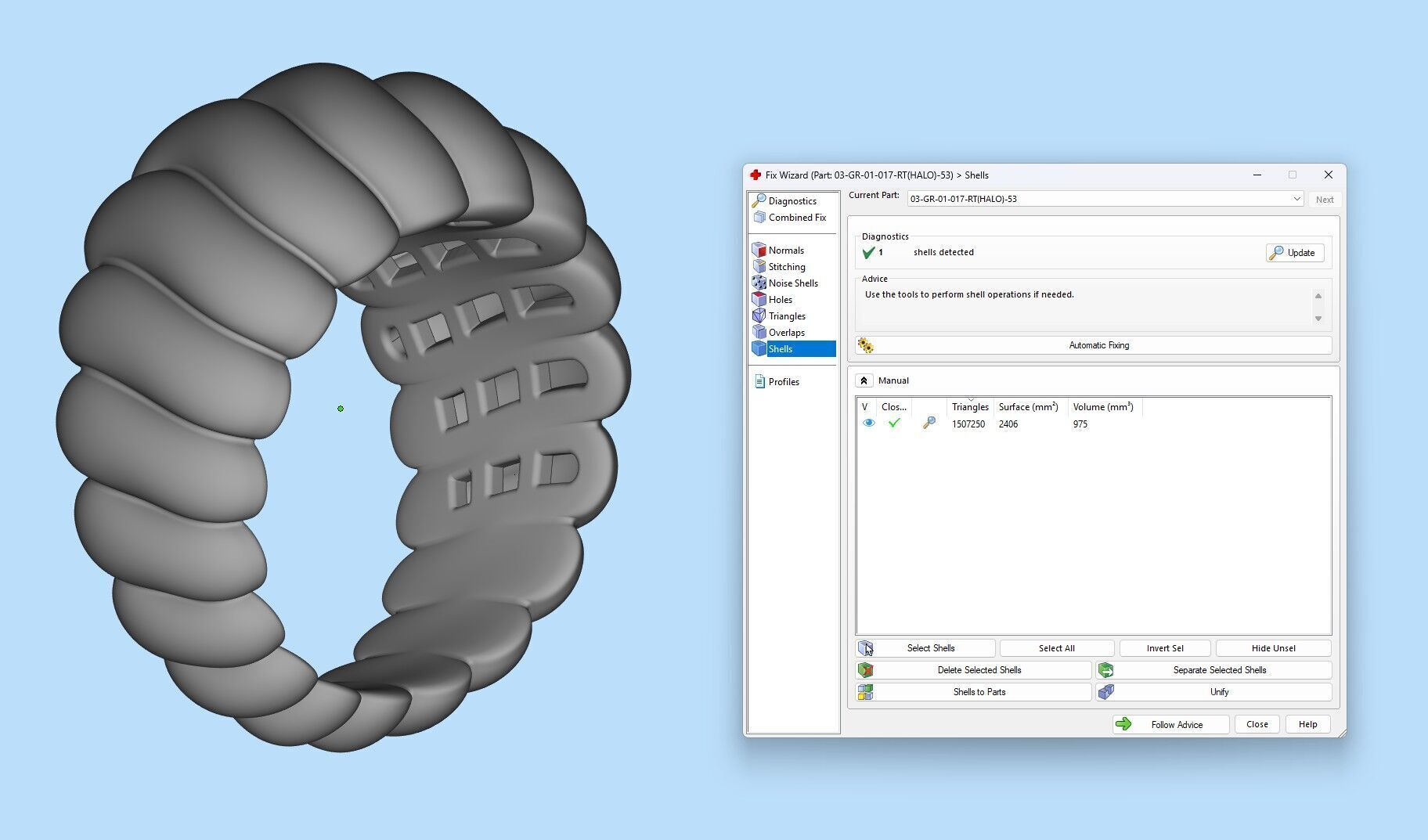Screen dimensions: 1428x840
Task: Click the Invert Sel button
Action: pos(1165,648)
